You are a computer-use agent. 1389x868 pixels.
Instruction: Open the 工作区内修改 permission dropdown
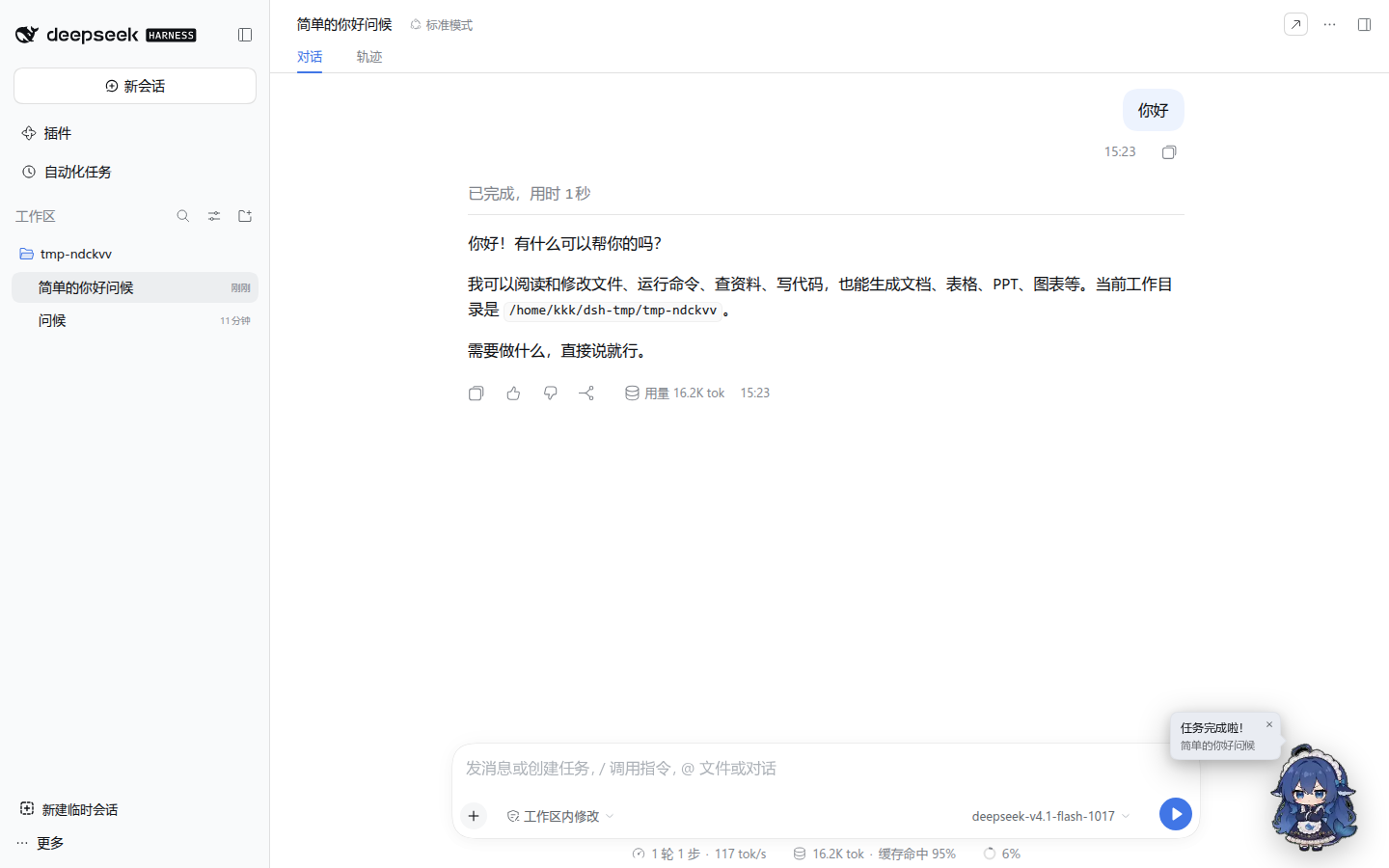(x=560, y=816)
